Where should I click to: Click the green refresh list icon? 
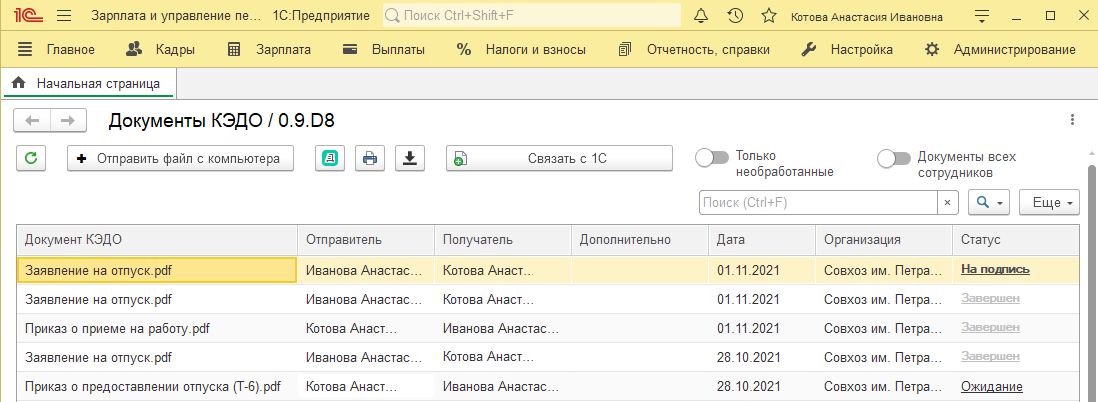tap(31, 158)
